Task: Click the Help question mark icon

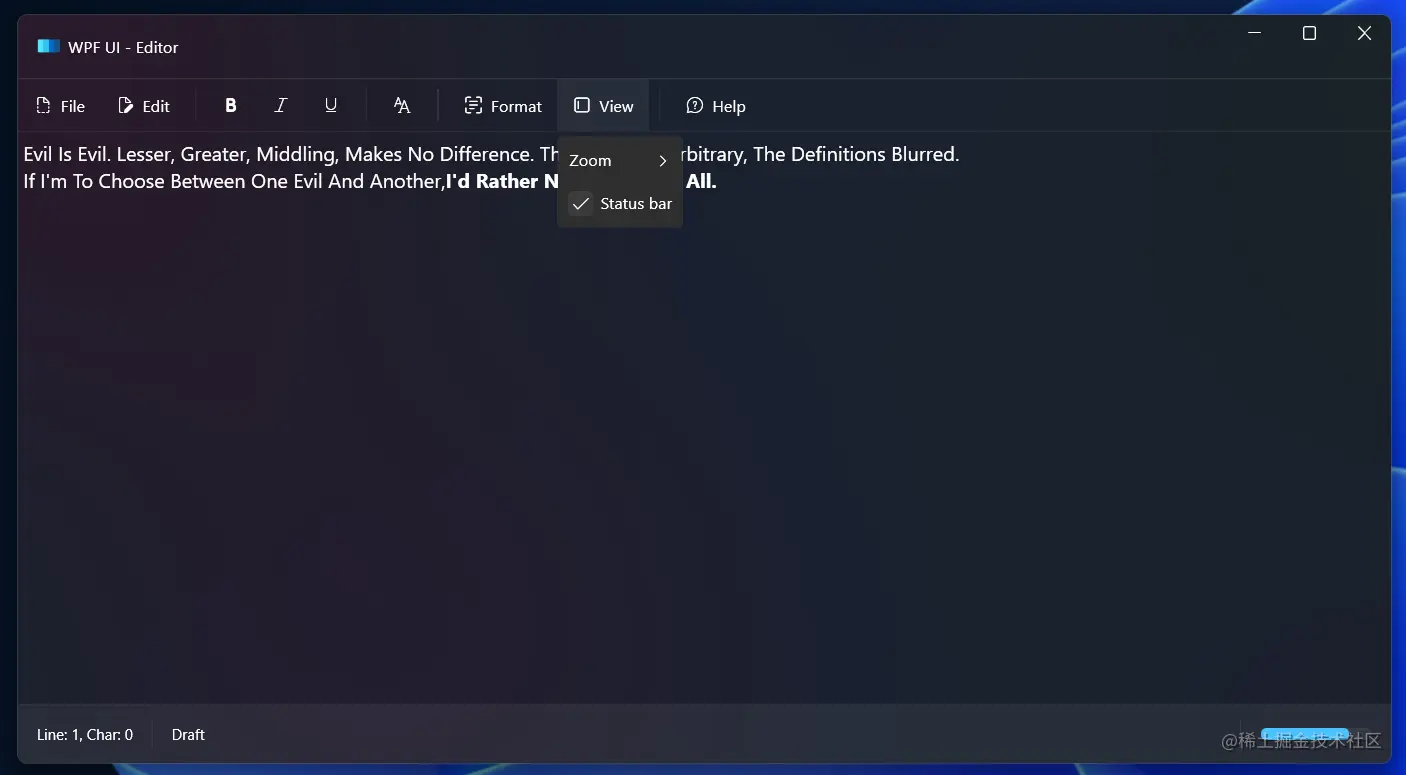Action: pyautogui.click(x=694, y=105)
